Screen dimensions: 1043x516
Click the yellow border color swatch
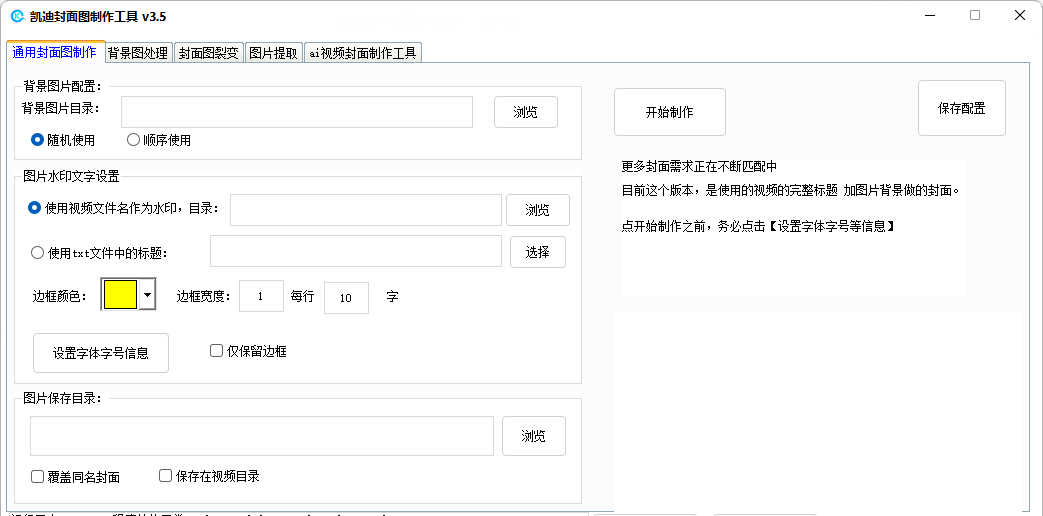point(120,295)
